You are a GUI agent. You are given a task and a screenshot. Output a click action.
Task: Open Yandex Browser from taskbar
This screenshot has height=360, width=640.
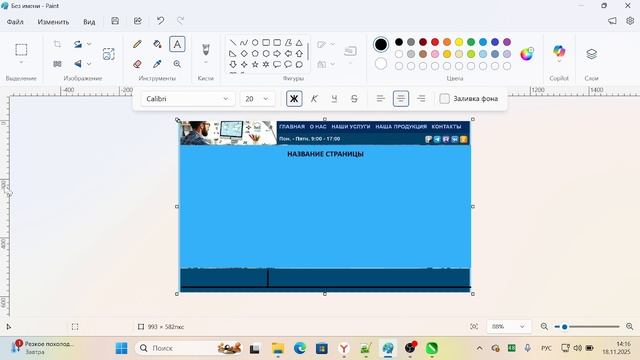(344, 348)
